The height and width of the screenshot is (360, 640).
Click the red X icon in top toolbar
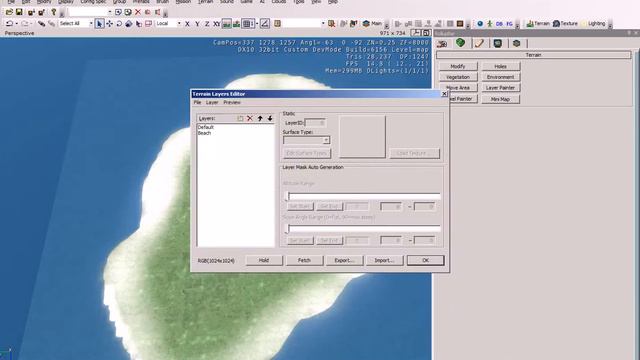[x=138, y=12]
